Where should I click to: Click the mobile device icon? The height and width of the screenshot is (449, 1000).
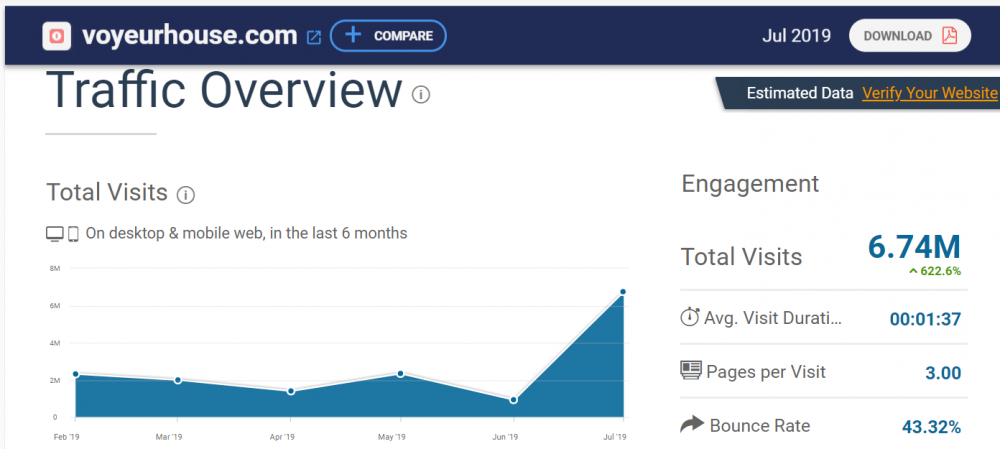point(73,234)
